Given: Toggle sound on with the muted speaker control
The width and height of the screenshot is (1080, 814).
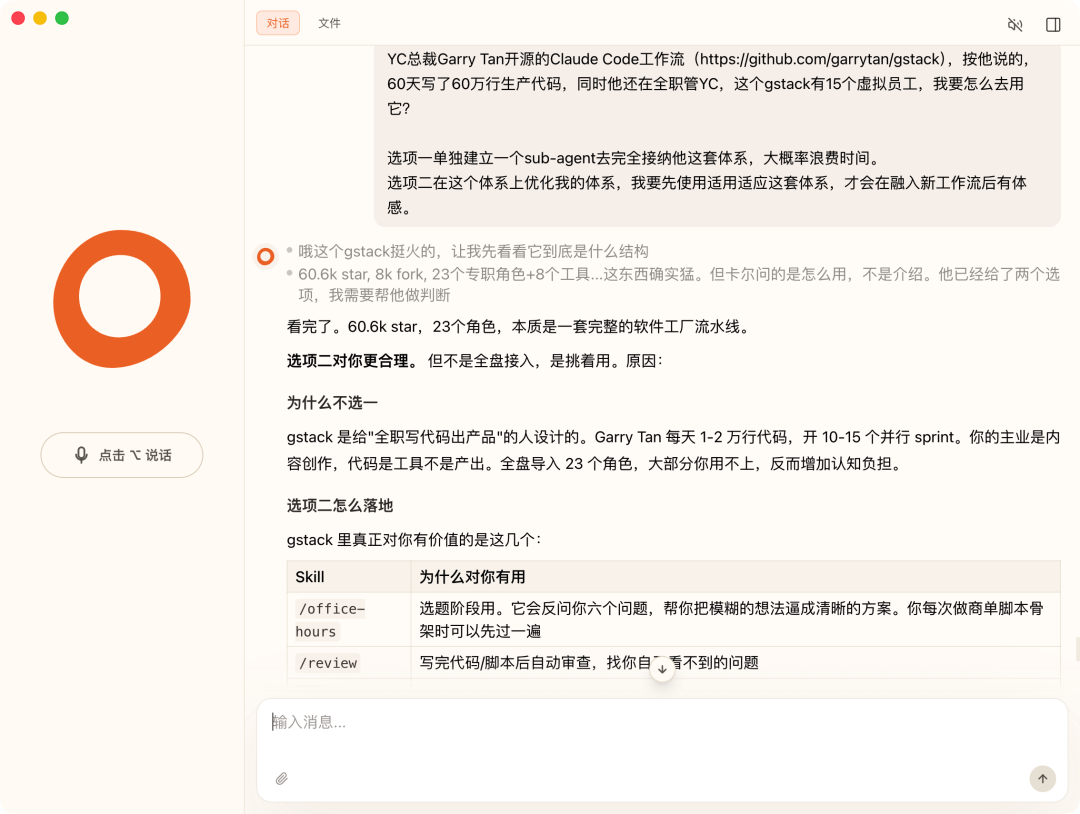Looking at the screenshot, I should point(1015,24).
